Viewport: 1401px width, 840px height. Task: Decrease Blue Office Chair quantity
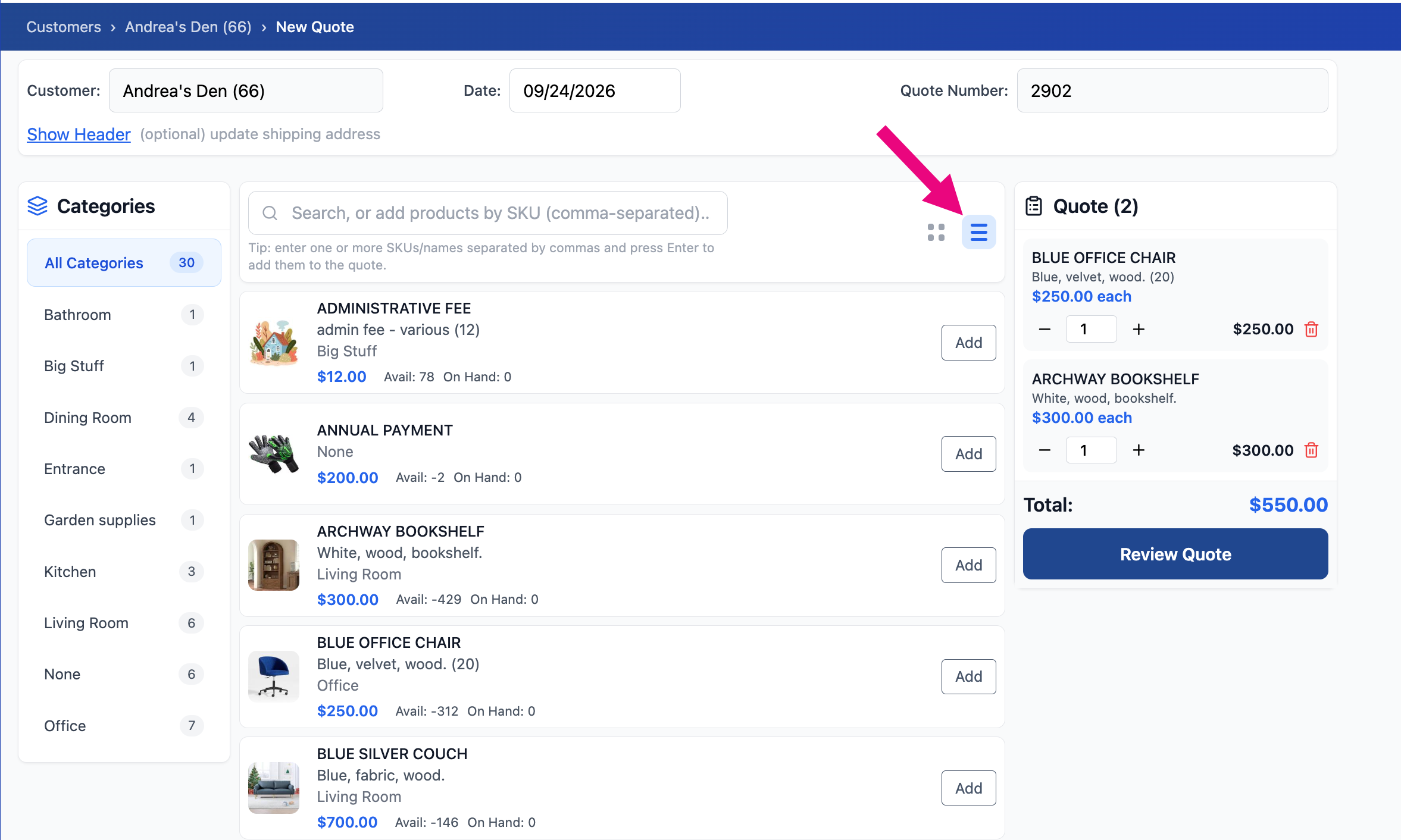[1045, 329]
